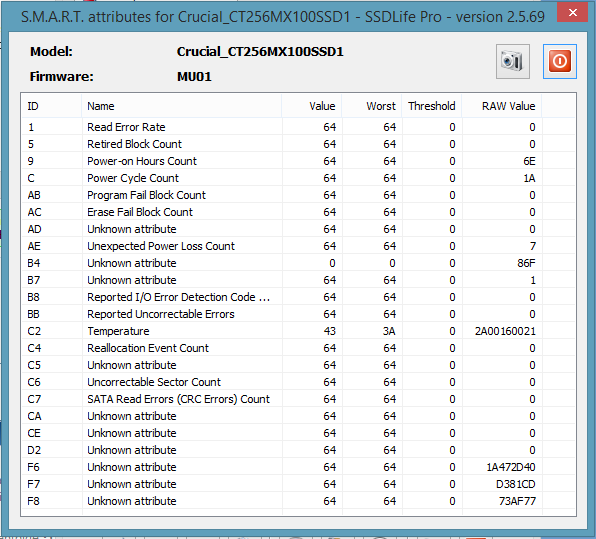The height and width of the screenshot is (539, 596).
Task: Close the S.M.A.R.T. attributes window
Action: pyautogui.click(x=573, y=12)
